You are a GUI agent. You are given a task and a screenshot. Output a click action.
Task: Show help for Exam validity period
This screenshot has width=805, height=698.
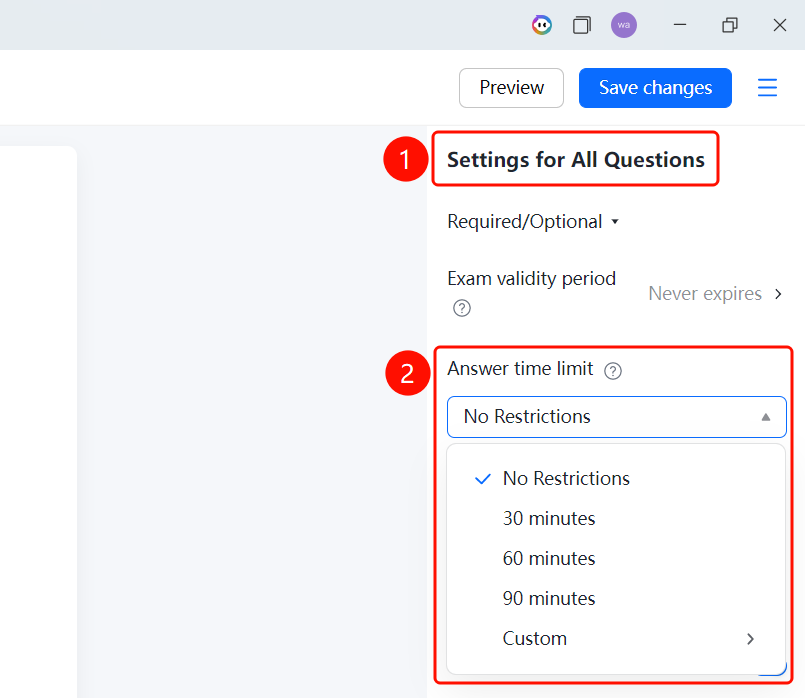click(x=462, y=308)
